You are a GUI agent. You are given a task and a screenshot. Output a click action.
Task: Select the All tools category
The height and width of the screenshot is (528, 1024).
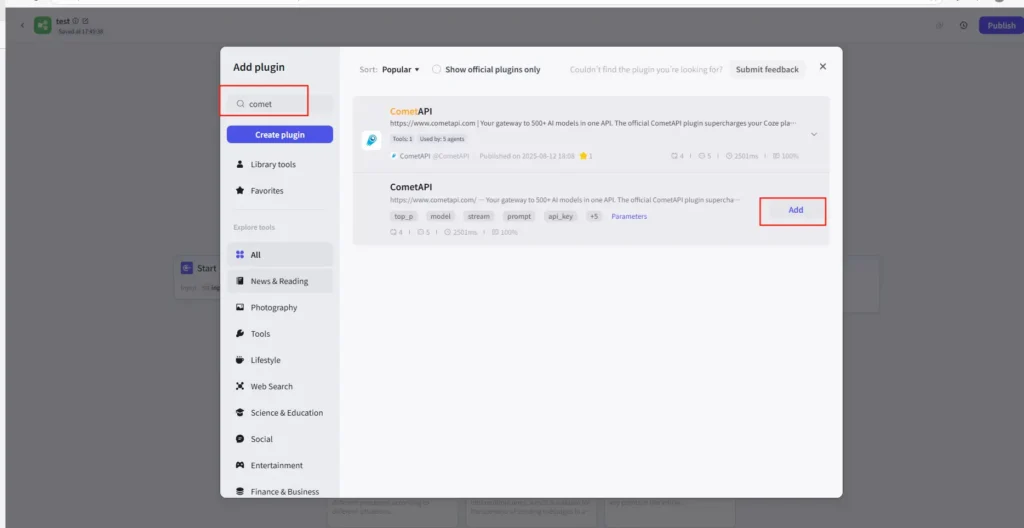pyautogui.click(x=280, y=255)
